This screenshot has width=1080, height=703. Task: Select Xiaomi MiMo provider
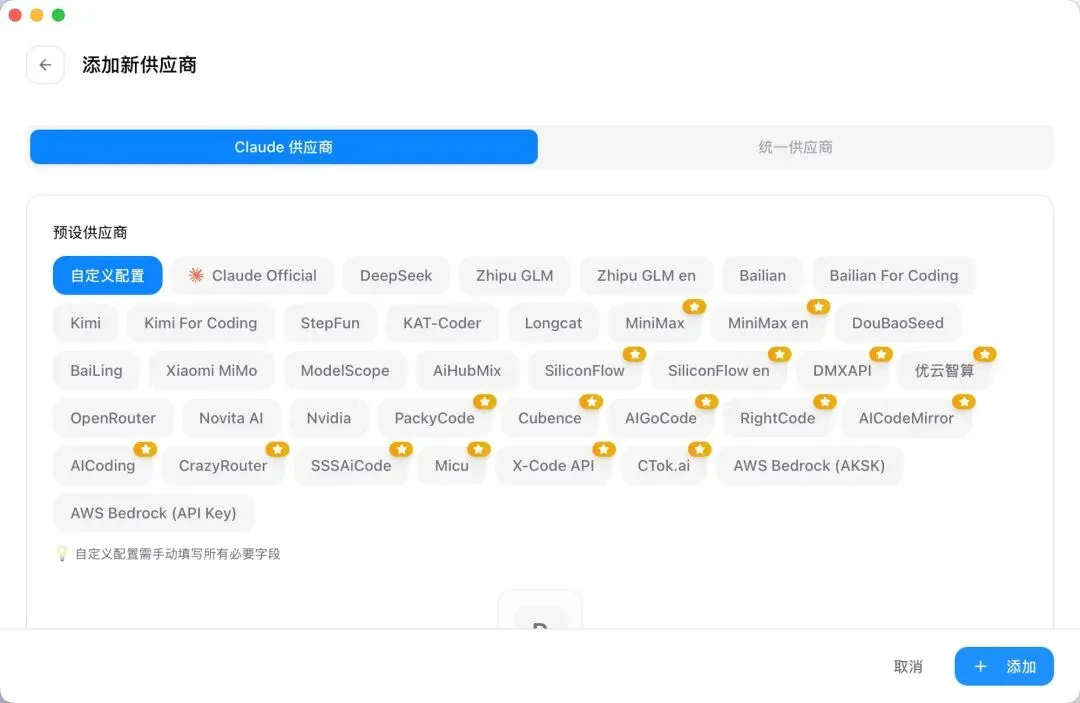point(211,370)
